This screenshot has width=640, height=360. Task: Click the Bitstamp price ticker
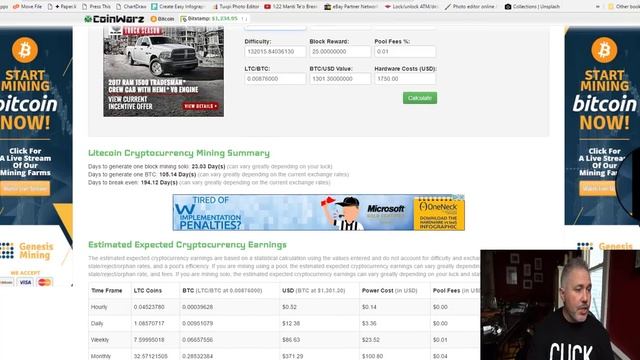214,19
